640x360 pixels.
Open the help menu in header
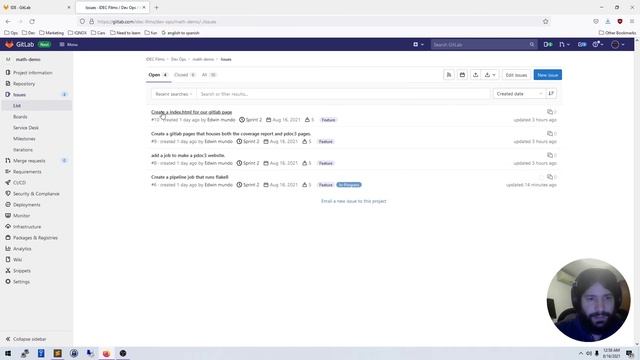(598, 44)
